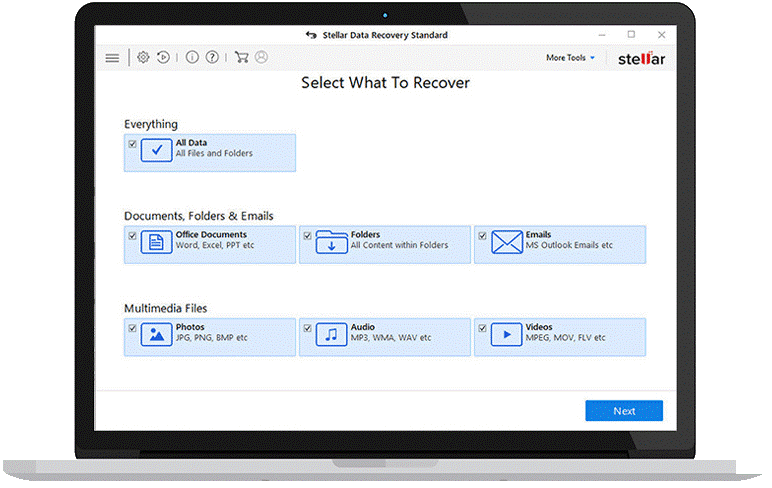Image resolution: width=772 pixels, height=488 pixels.
Task: Click the Videos play icon
Action: click(507, 335)
